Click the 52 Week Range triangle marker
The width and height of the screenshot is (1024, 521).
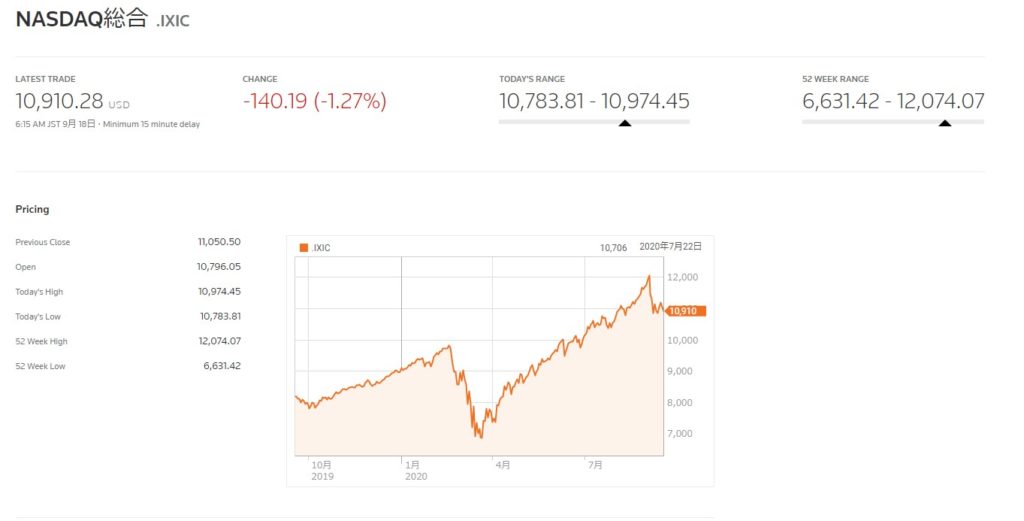click(x=945, y=123)
